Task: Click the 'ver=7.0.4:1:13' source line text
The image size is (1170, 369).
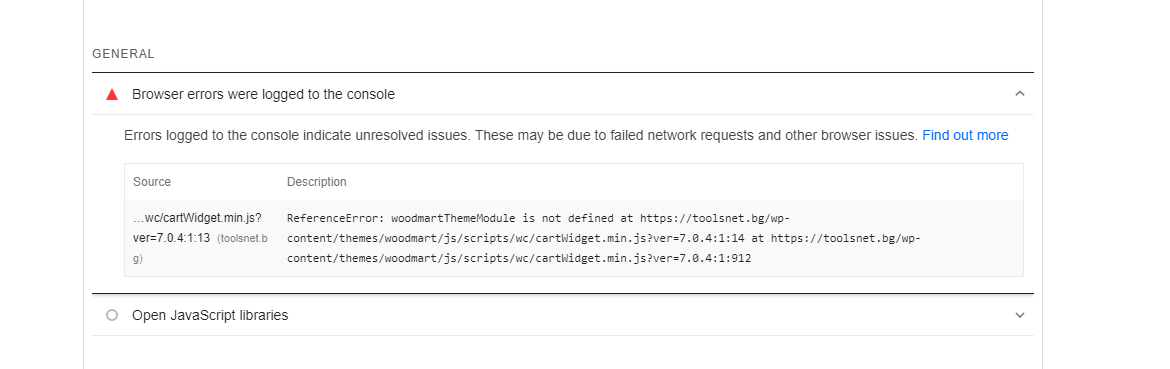Action: point(172,239)
